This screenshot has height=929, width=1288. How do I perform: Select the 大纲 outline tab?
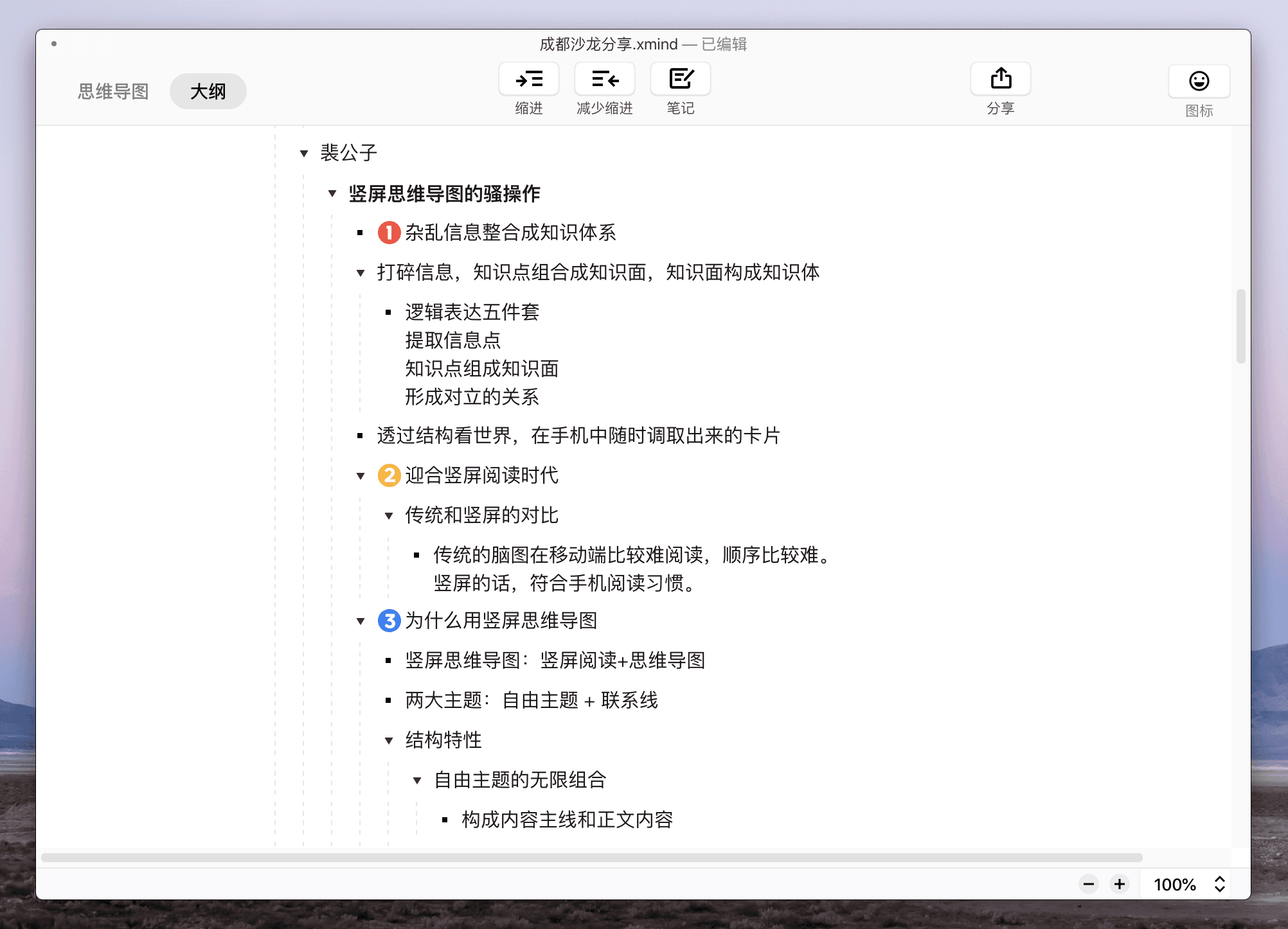click(x=208, y=91)
